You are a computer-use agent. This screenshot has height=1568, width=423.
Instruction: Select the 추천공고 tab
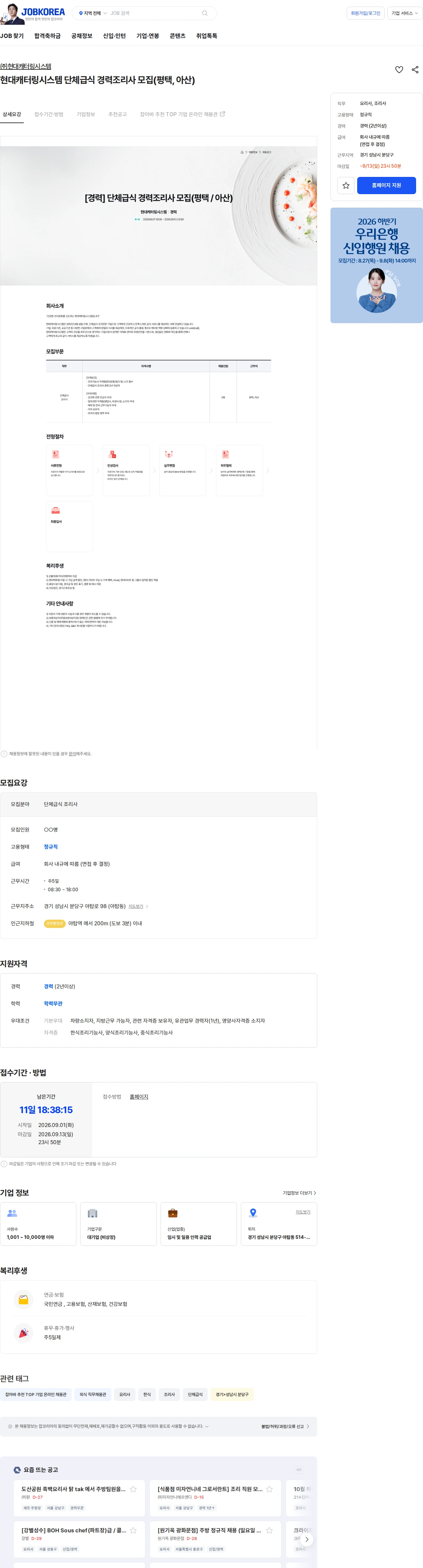coord(118,115)
